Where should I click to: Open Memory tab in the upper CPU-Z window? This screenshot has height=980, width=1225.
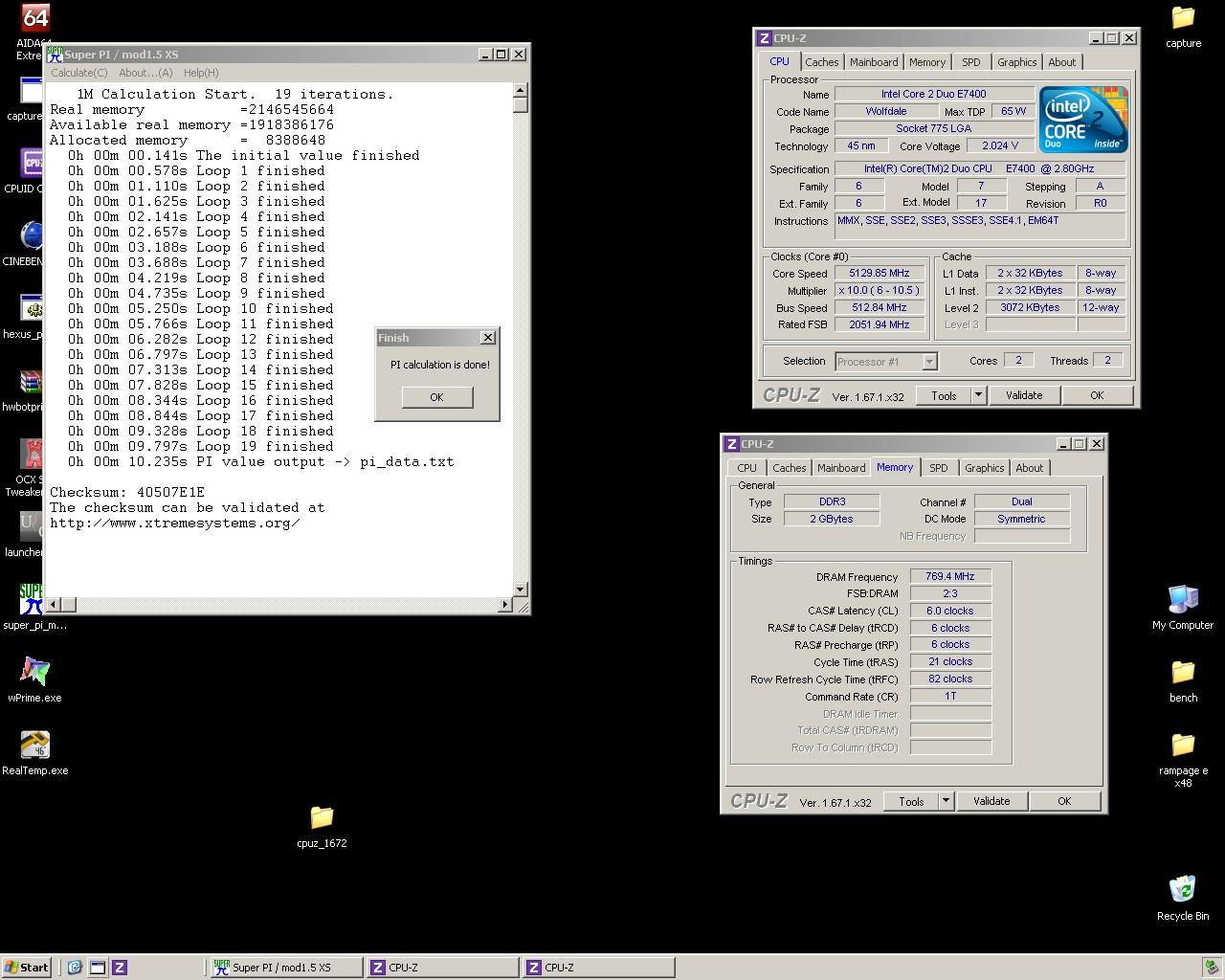(x=927, y=62)
